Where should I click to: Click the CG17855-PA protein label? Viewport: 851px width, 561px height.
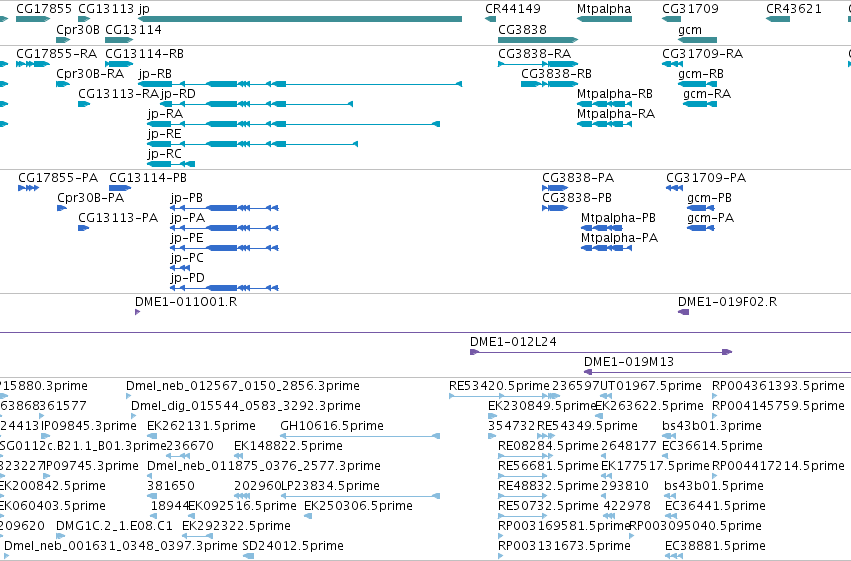click(58, 178)
